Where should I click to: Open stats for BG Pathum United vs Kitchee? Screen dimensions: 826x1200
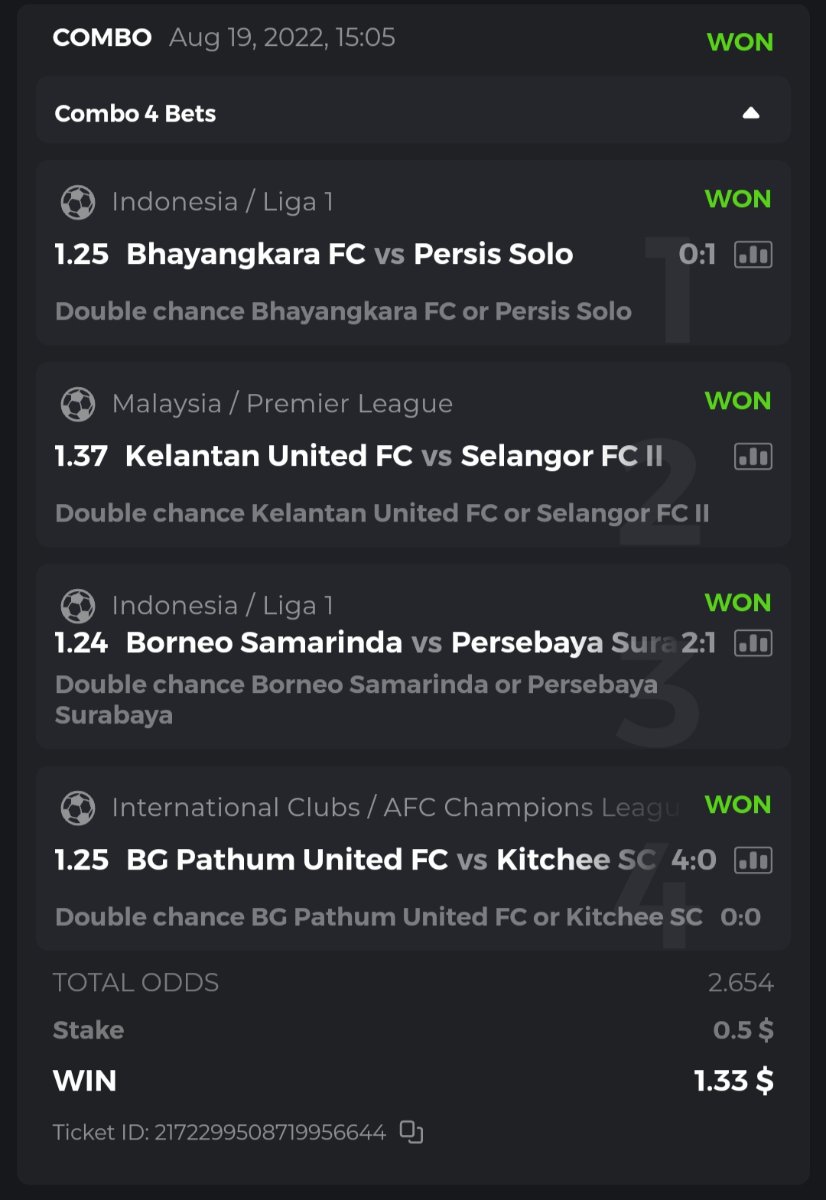[753, 860]
